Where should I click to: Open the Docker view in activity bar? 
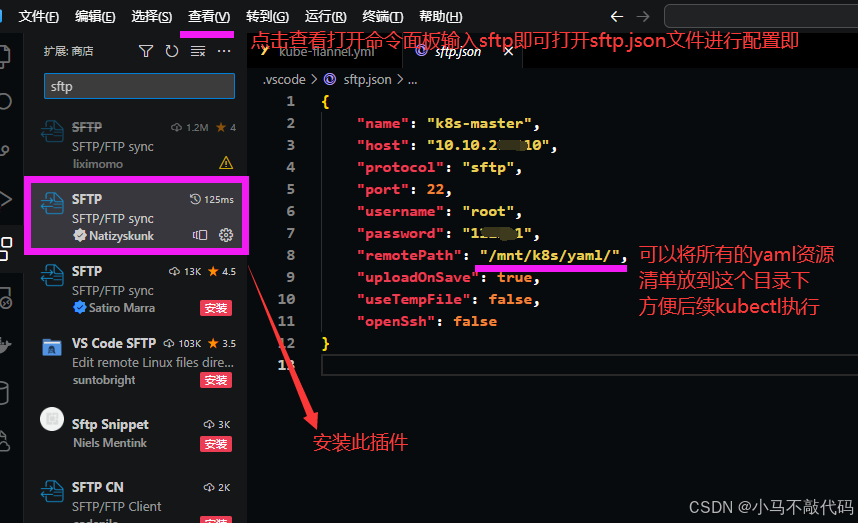(5, 346)
